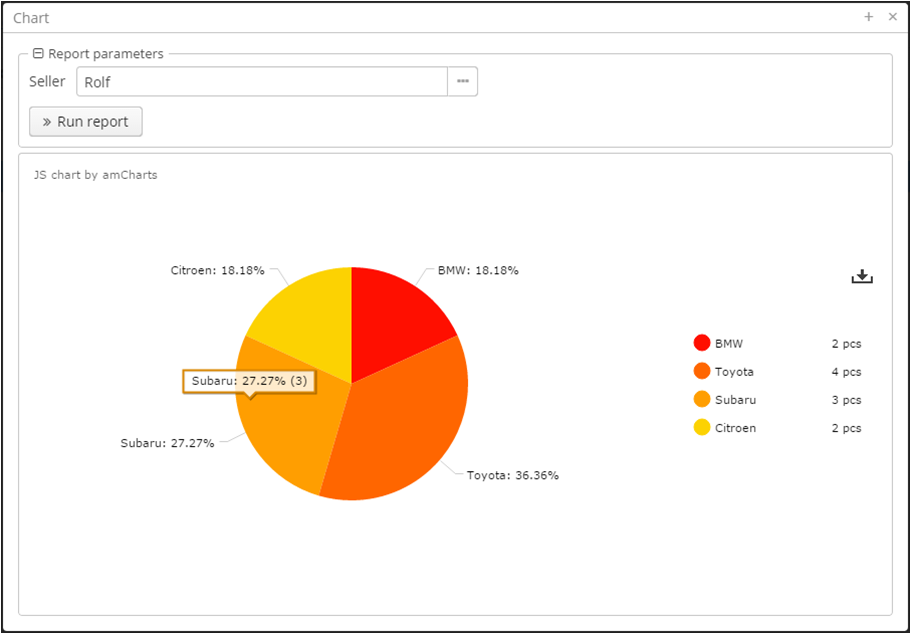911x634 pixels.
Task: Open the Seller lookup ellipsis button
Action: click(x=462, y=82)
